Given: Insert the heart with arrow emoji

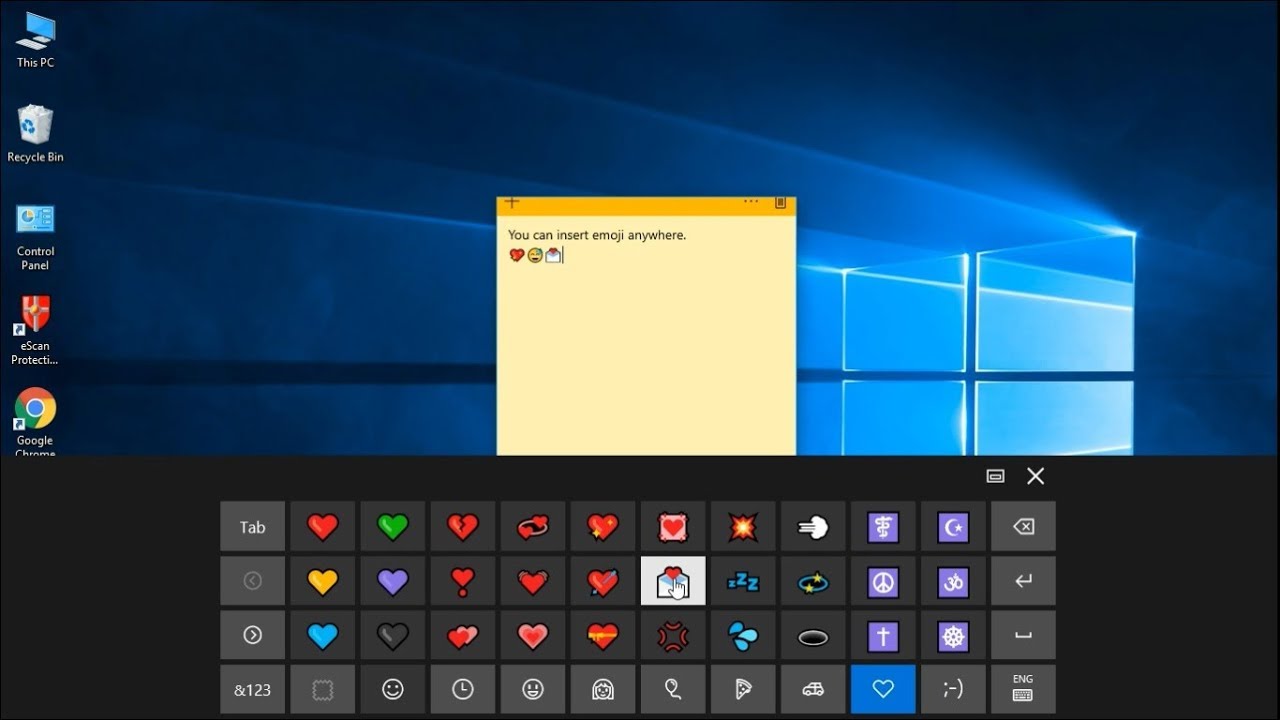Looking at the screenshot, I should click(x=602, y=581).
